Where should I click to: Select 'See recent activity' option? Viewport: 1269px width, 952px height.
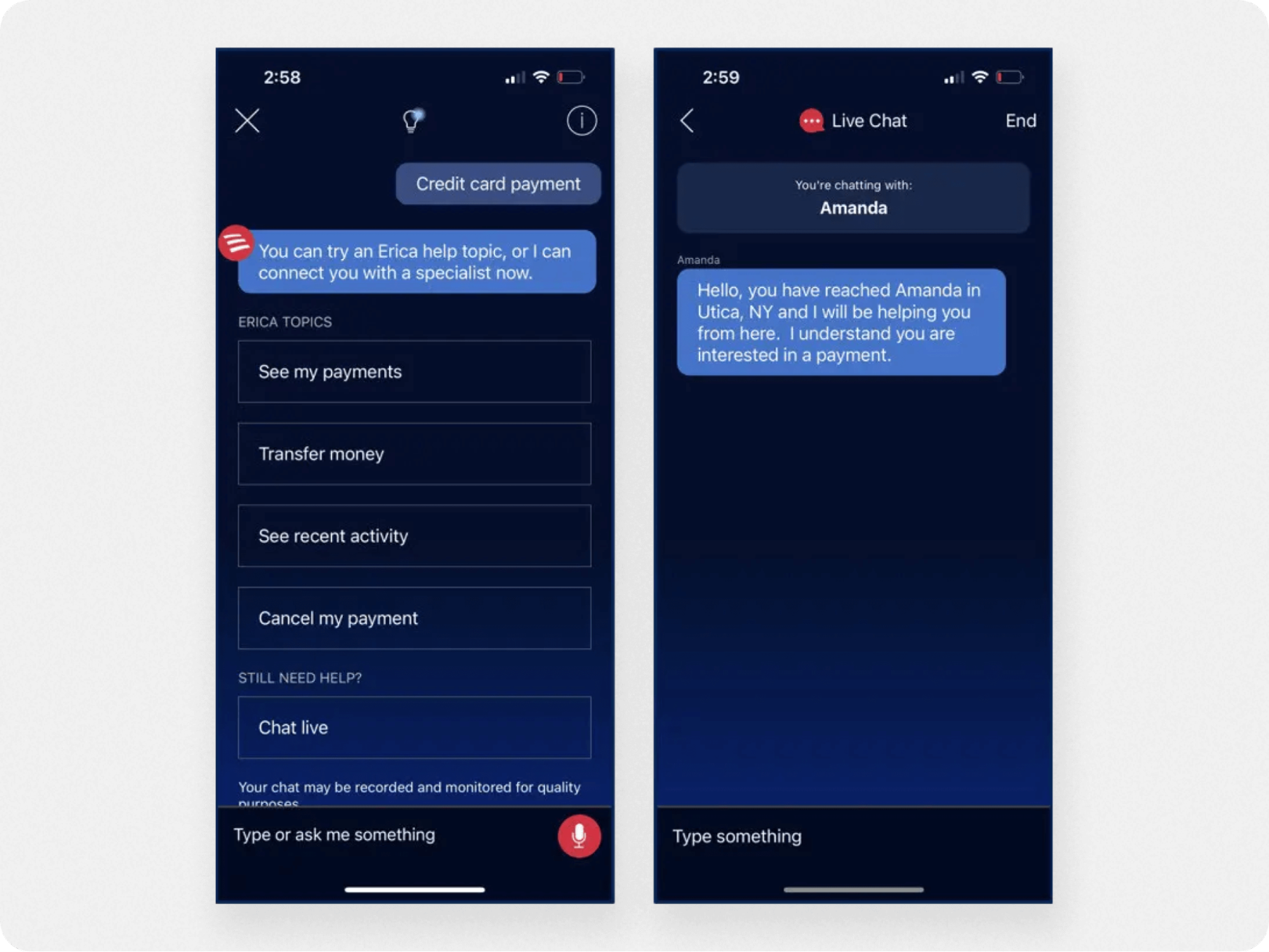414,536
